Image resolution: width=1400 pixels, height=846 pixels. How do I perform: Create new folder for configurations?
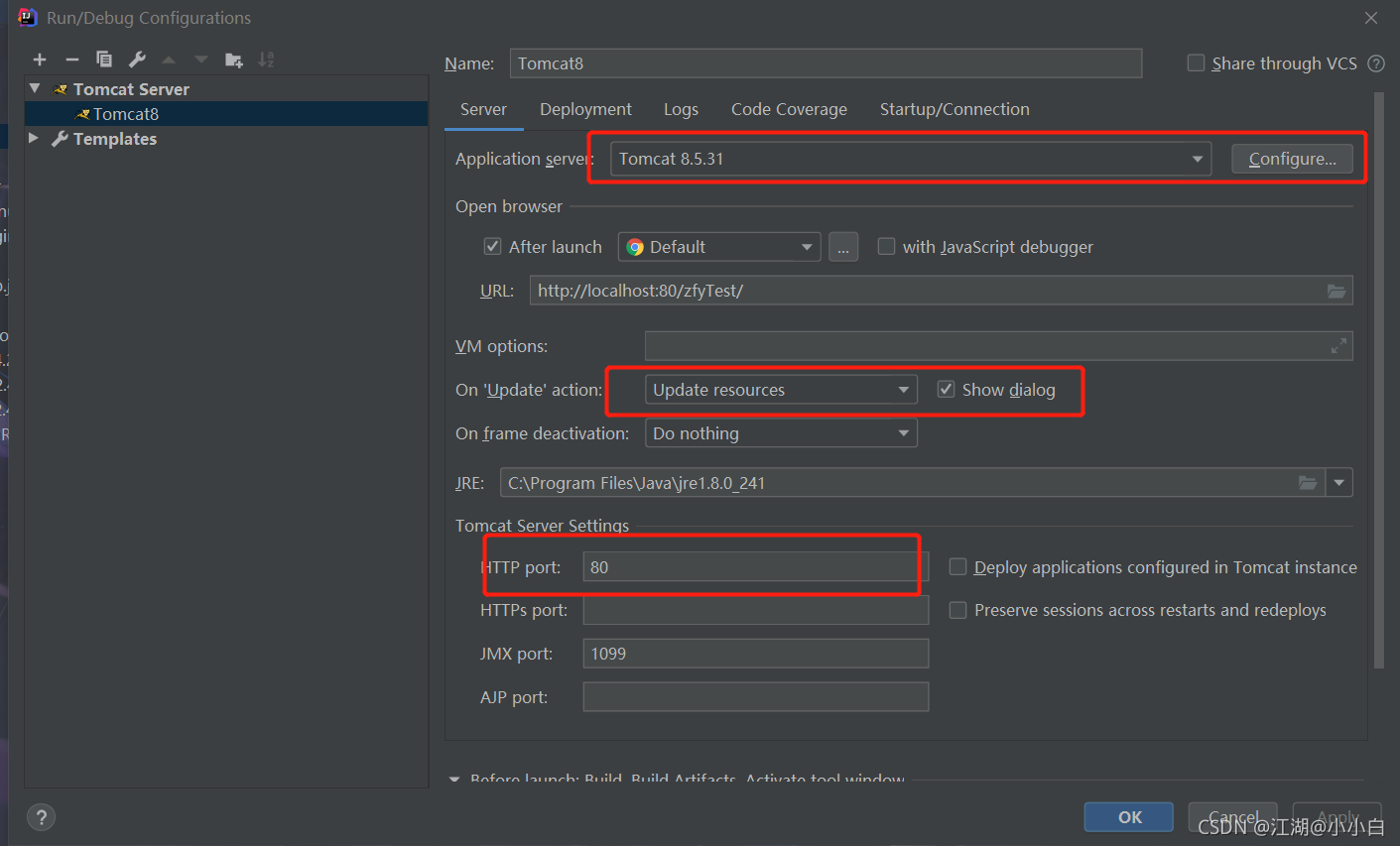[234, 60]
